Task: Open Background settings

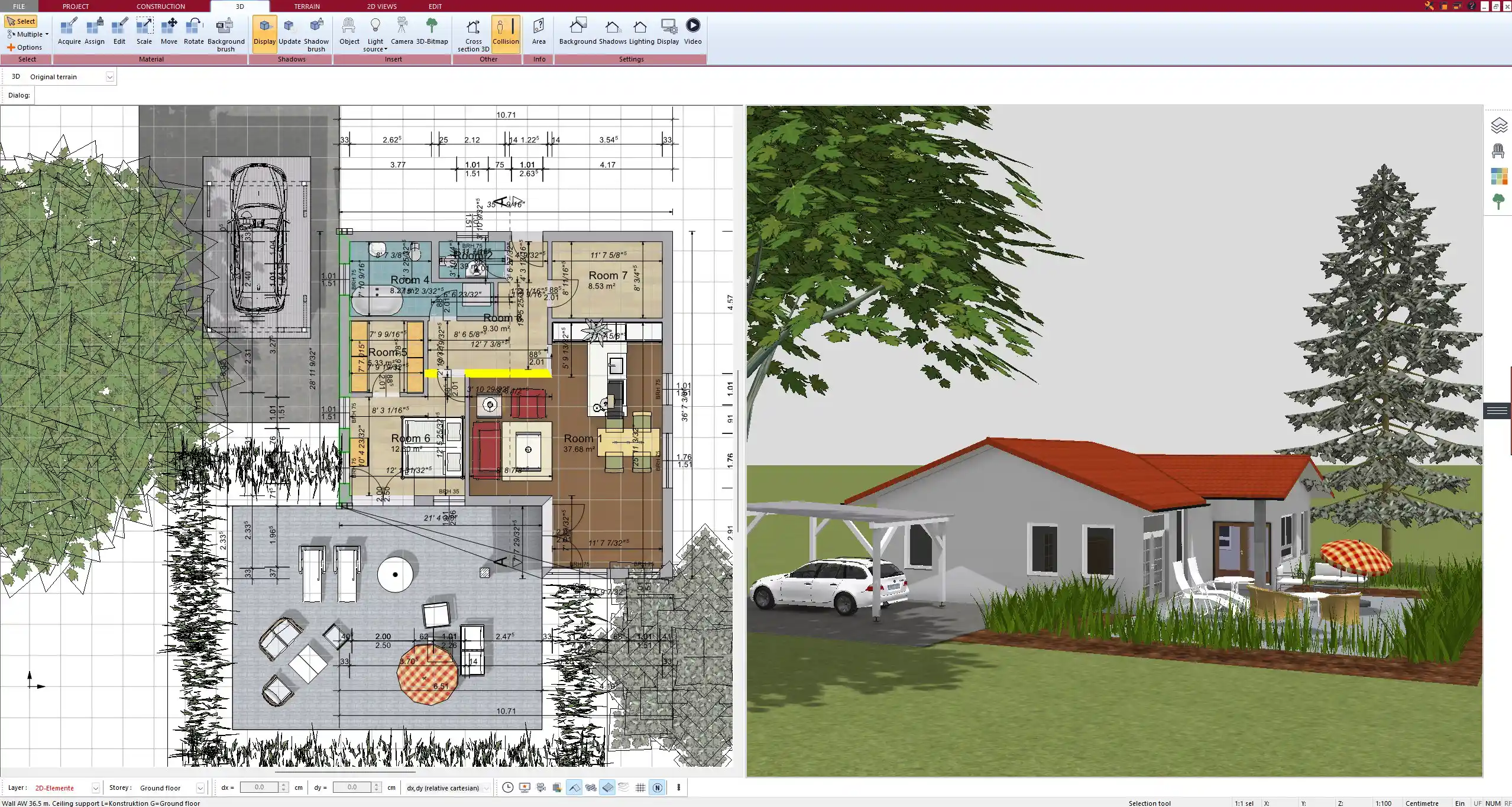Action: (x=578, y=32)
